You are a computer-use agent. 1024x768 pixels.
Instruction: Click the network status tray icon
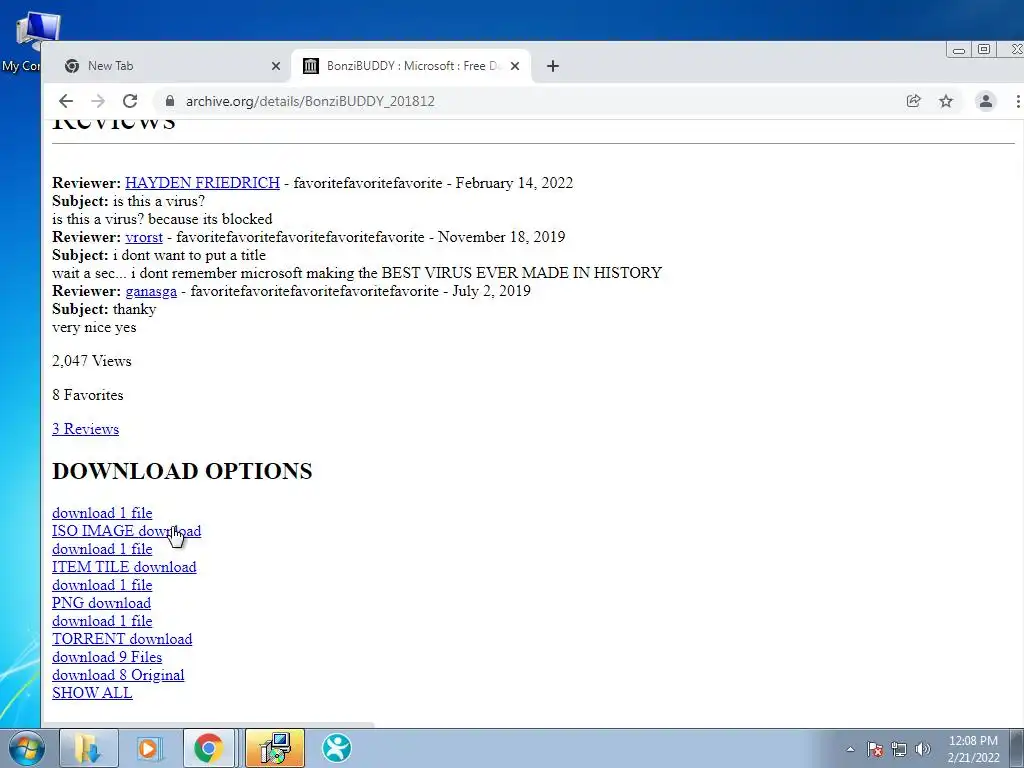[x=899, y=749]
